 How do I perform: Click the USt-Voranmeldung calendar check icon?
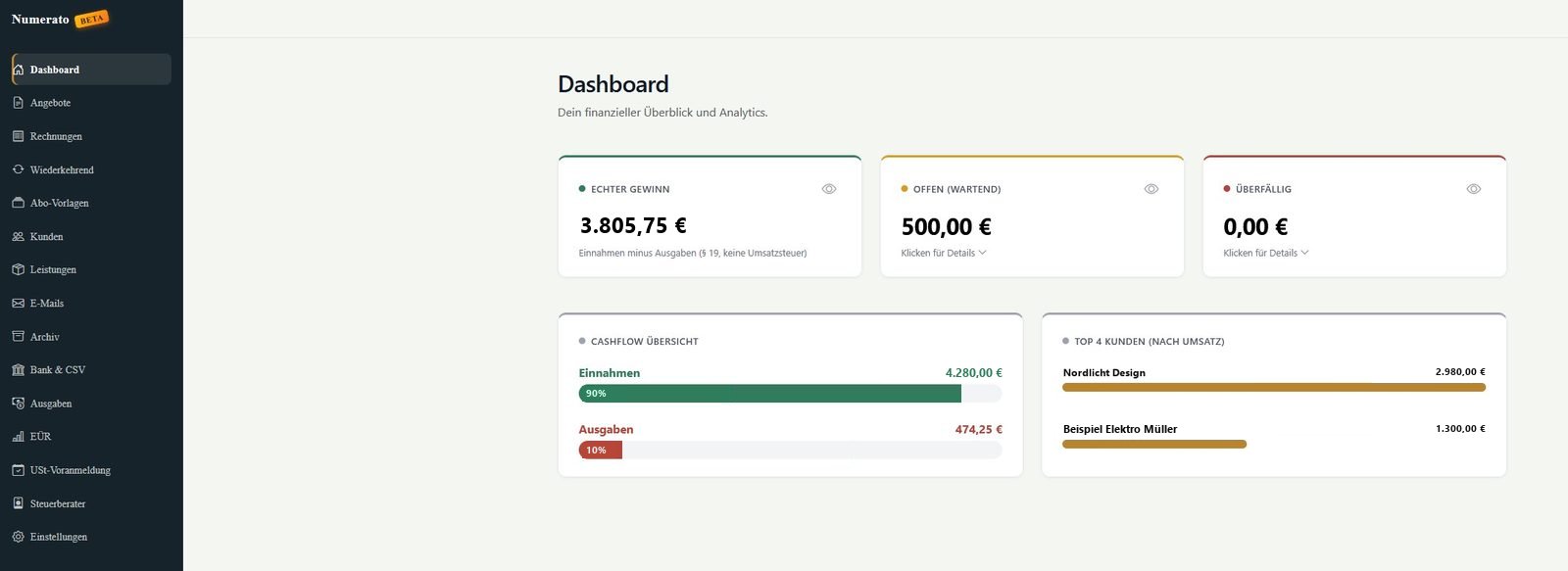[x=18, y=470]
